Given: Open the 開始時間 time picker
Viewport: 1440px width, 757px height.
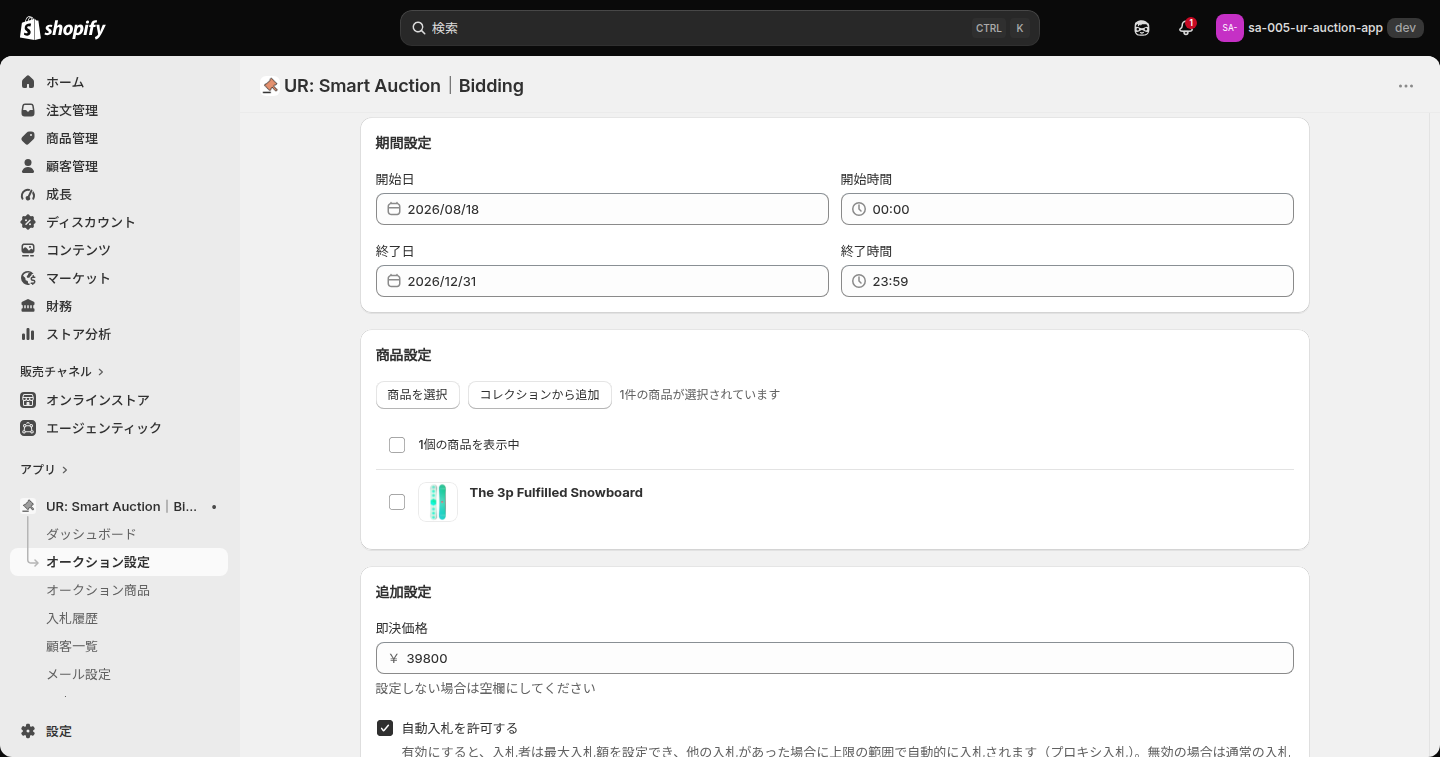Looking at the screenshot, I should (1067, 209).
